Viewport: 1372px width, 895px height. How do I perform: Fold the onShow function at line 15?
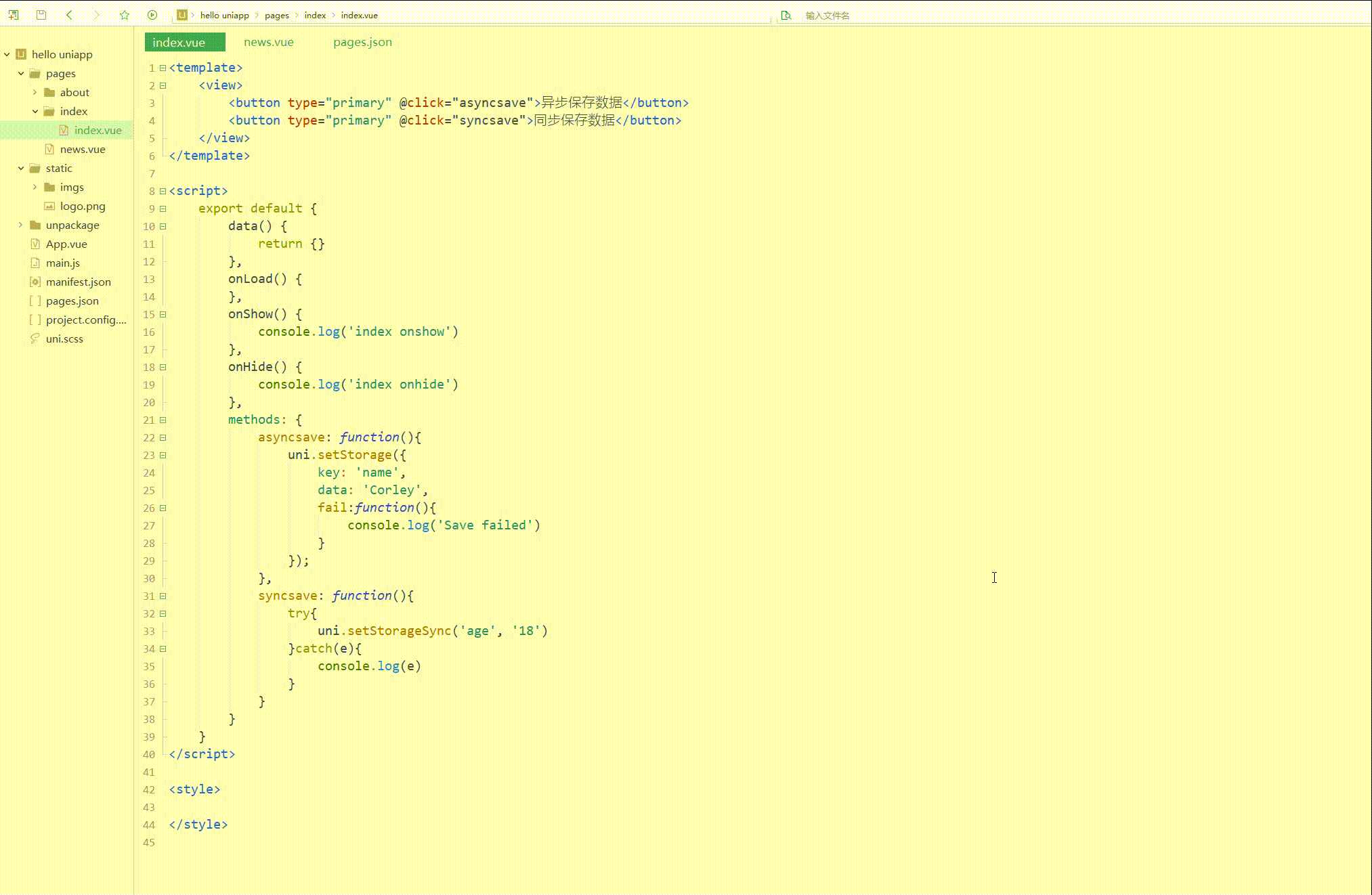click(163, 314)
